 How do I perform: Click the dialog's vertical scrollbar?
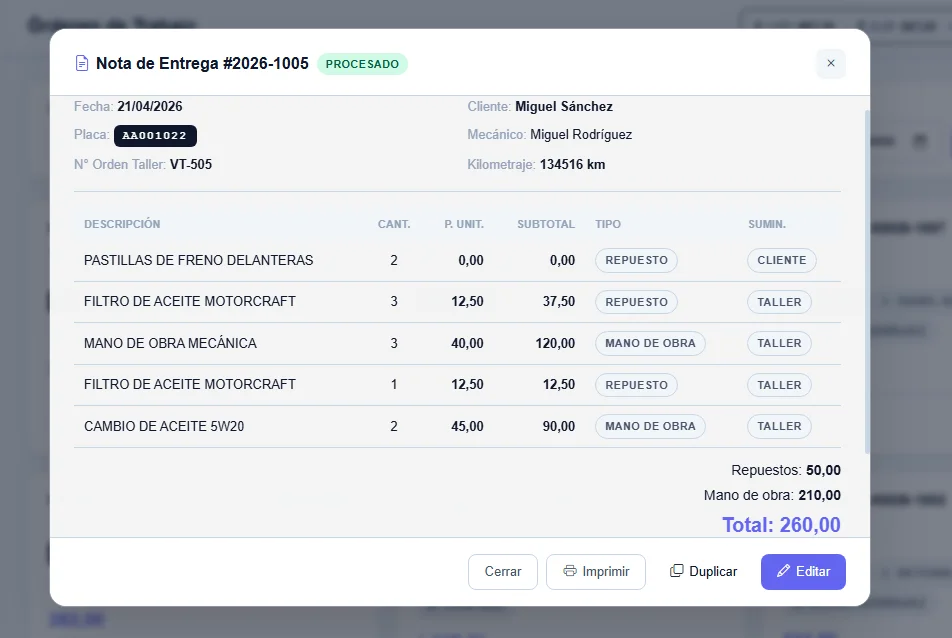tap(867, 281)
